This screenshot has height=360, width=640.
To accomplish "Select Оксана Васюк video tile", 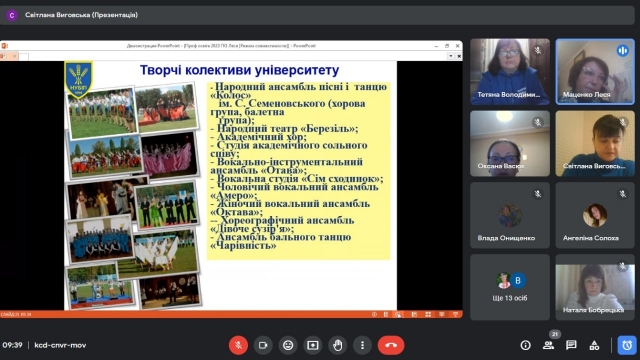I will (x=510, y=144).
